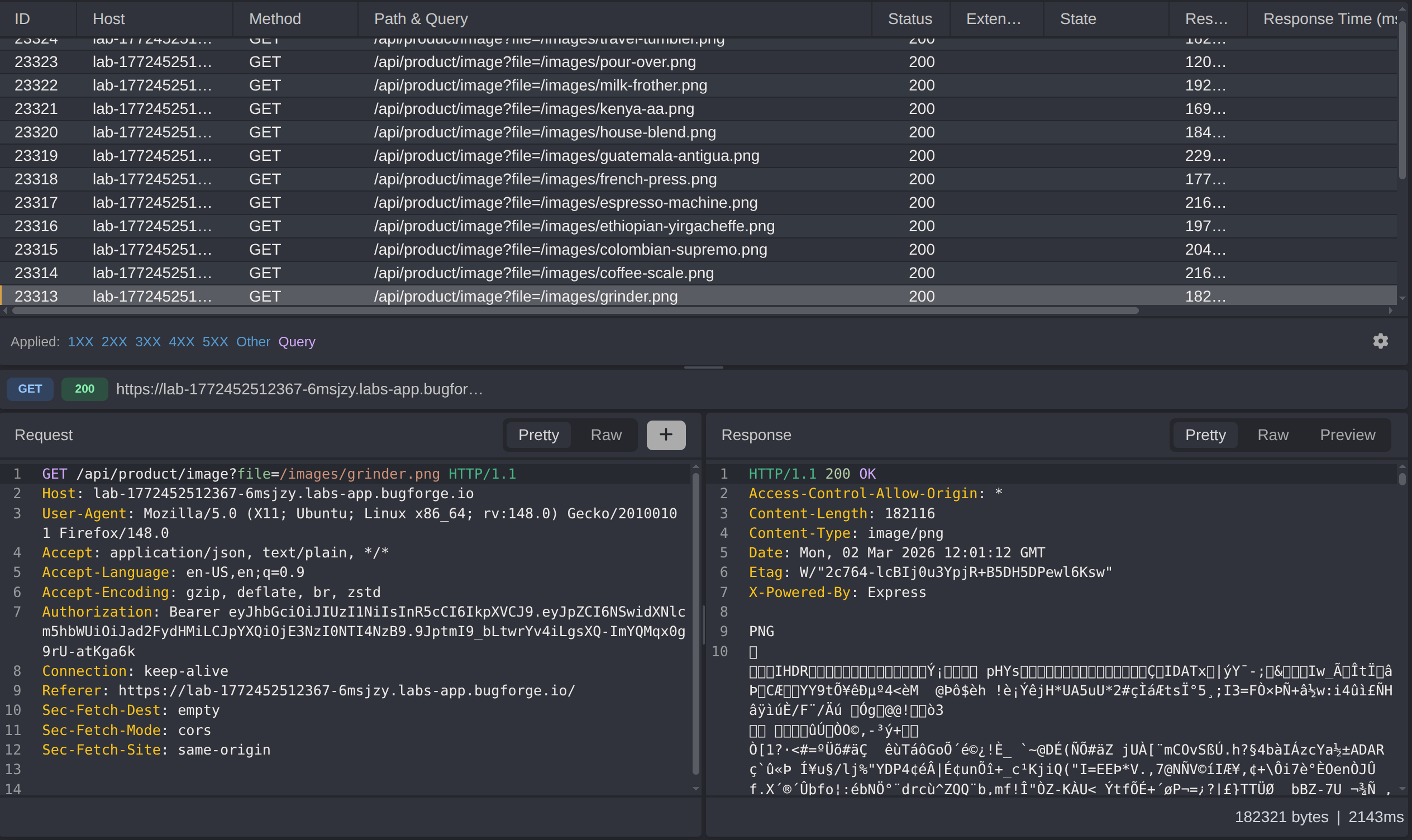Disable the Query filter tag

pos(297,341)
